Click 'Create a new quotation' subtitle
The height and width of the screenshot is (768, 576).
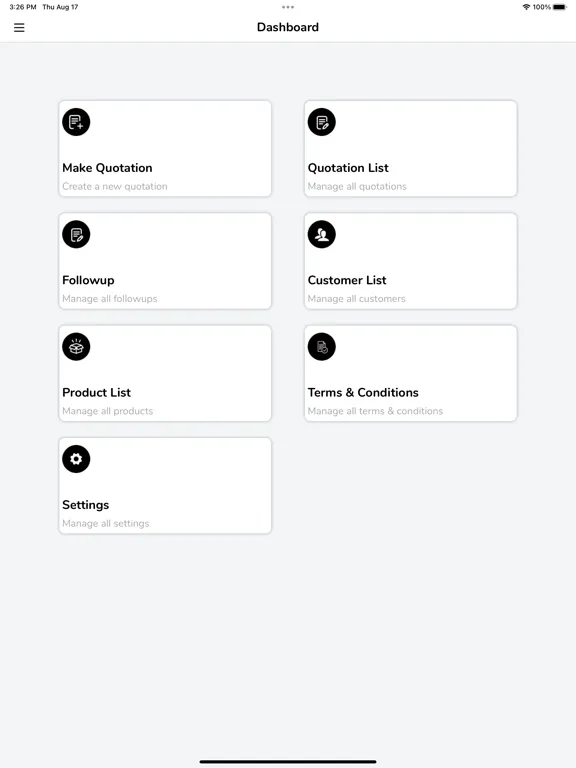(115, 187)
